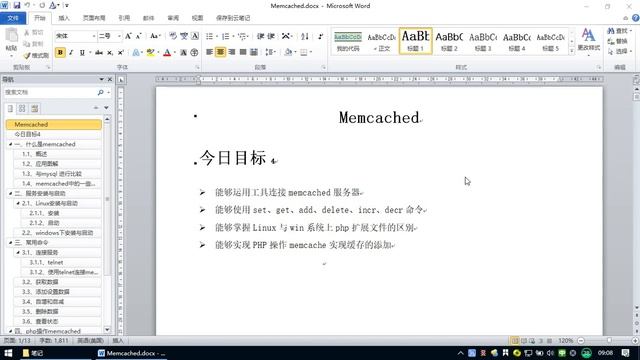
Task: Click the Change Styles icon
Action: pos(588,40)
